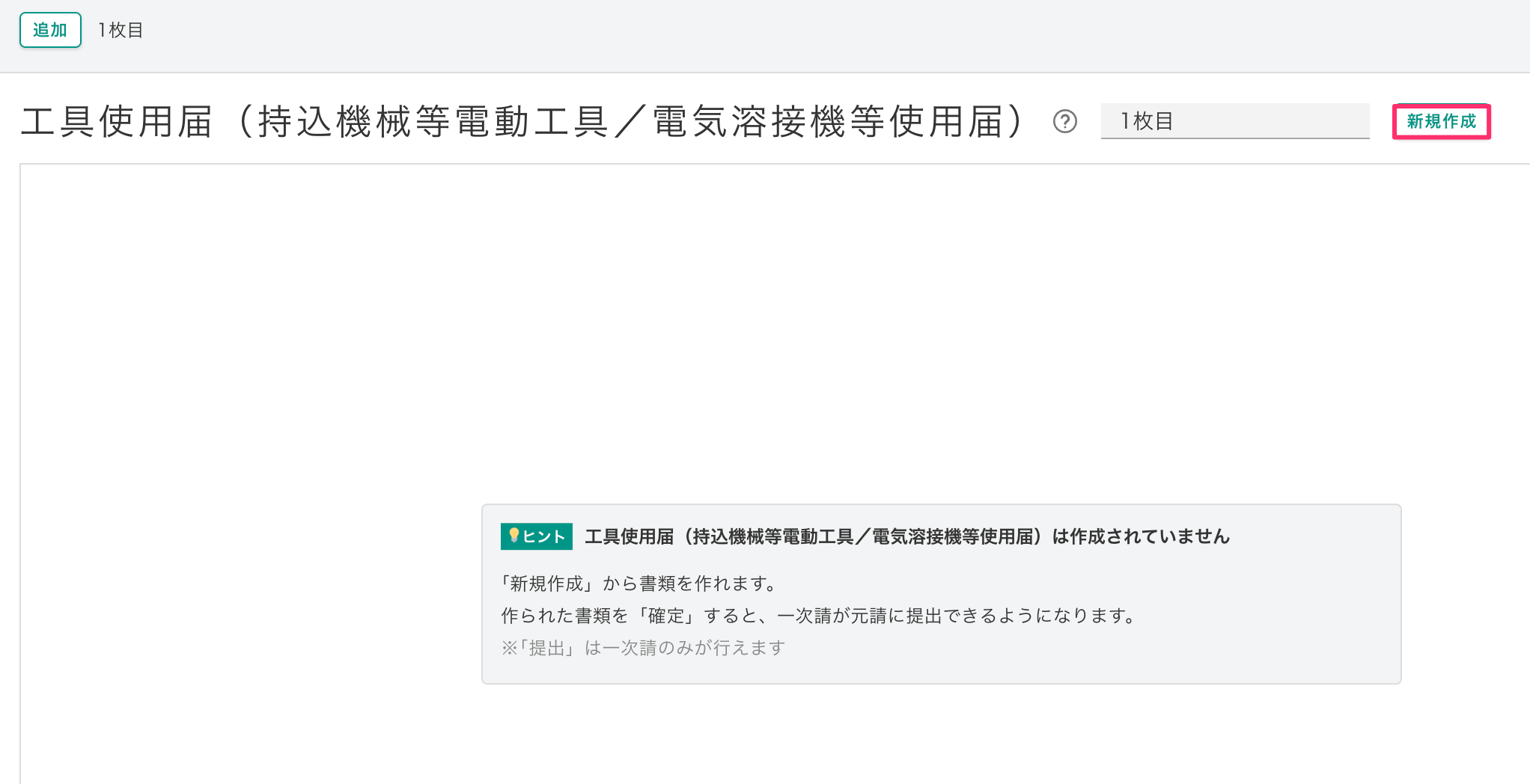Click blank space left of the hint box
The width and height of the screenshot is (1530, 784).
coord(247,591)
